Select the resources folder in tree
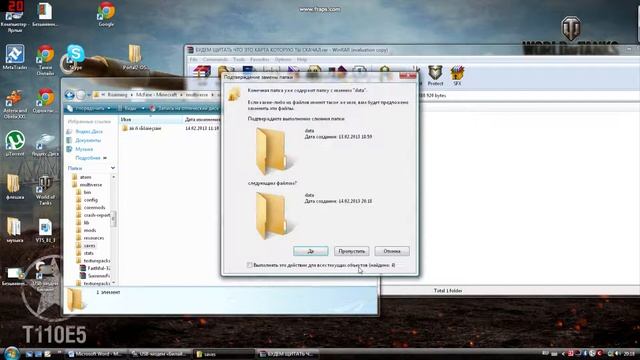 (x=93, y=238)
